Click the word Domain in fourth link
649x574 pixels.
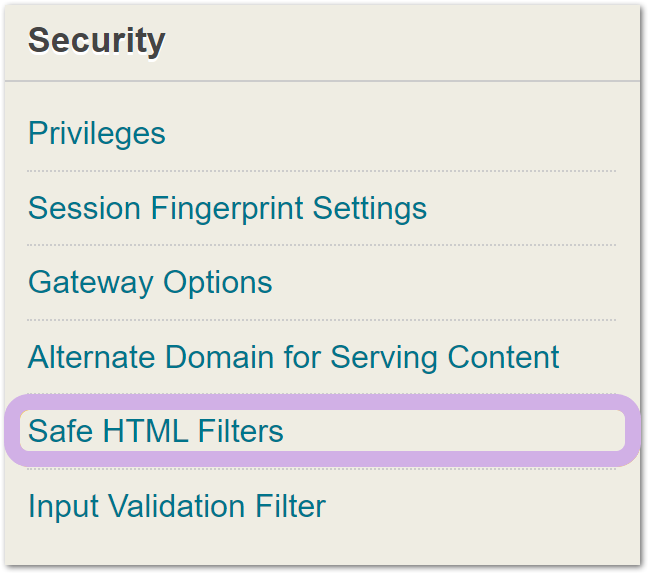(x=219, y=357)
